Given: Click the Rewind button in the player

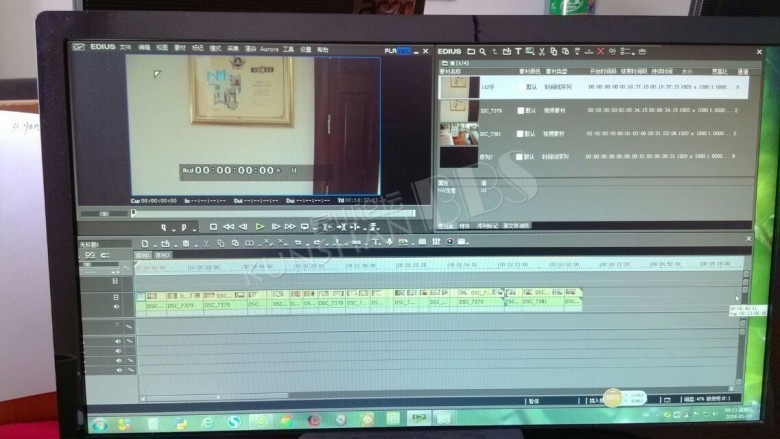Looking at the screenshot, I should 229,227.
